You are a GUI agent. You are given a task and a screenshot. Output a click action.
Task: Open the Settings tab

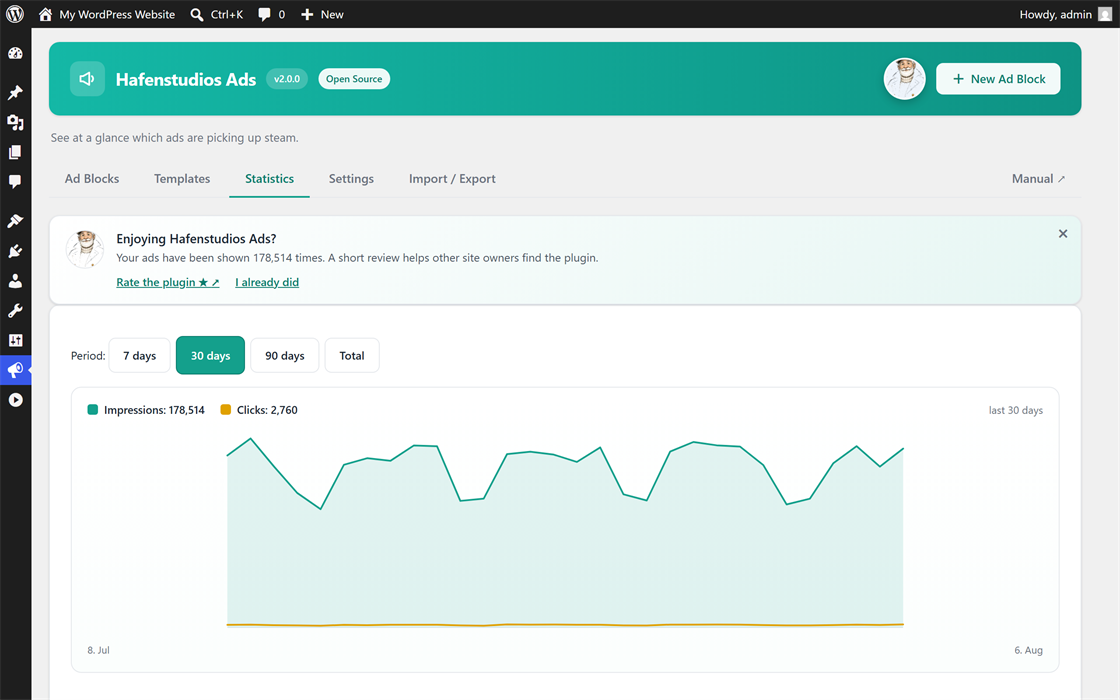coord(351,179)
